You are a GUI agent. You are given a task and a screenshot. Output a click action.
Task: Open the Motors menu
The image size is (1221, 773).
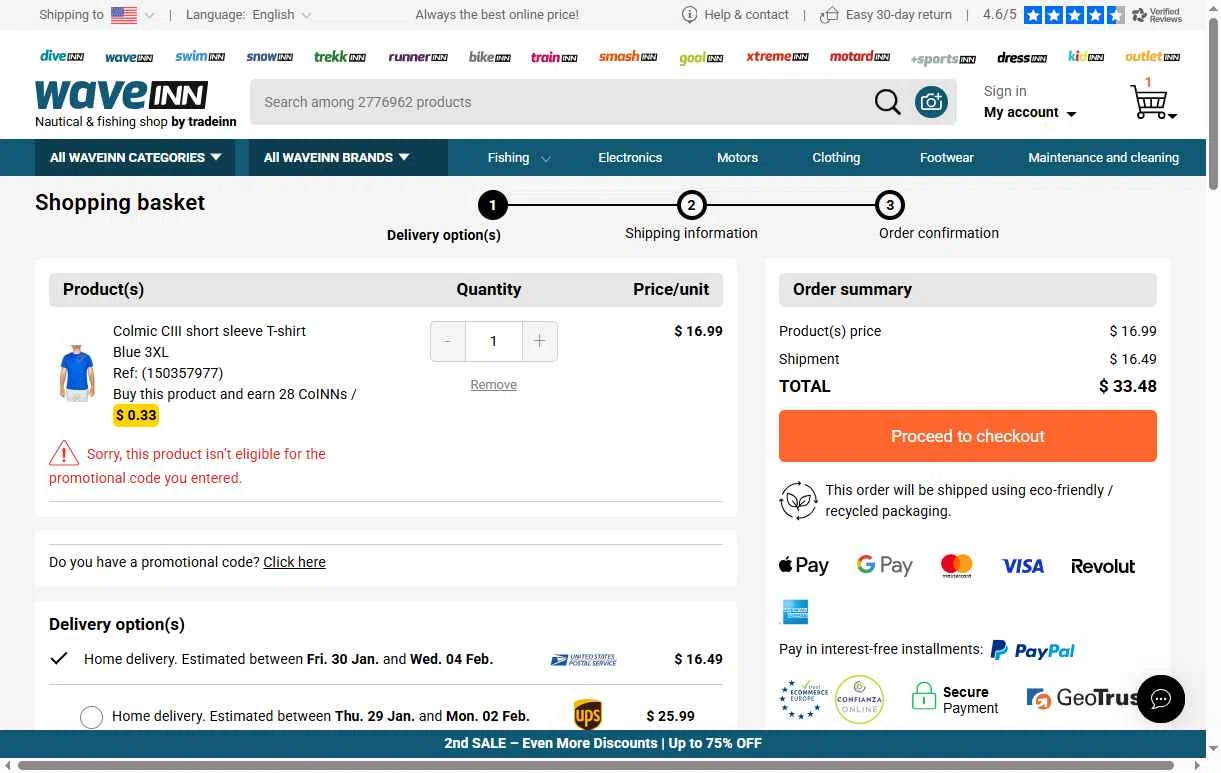tap(737, 157)
